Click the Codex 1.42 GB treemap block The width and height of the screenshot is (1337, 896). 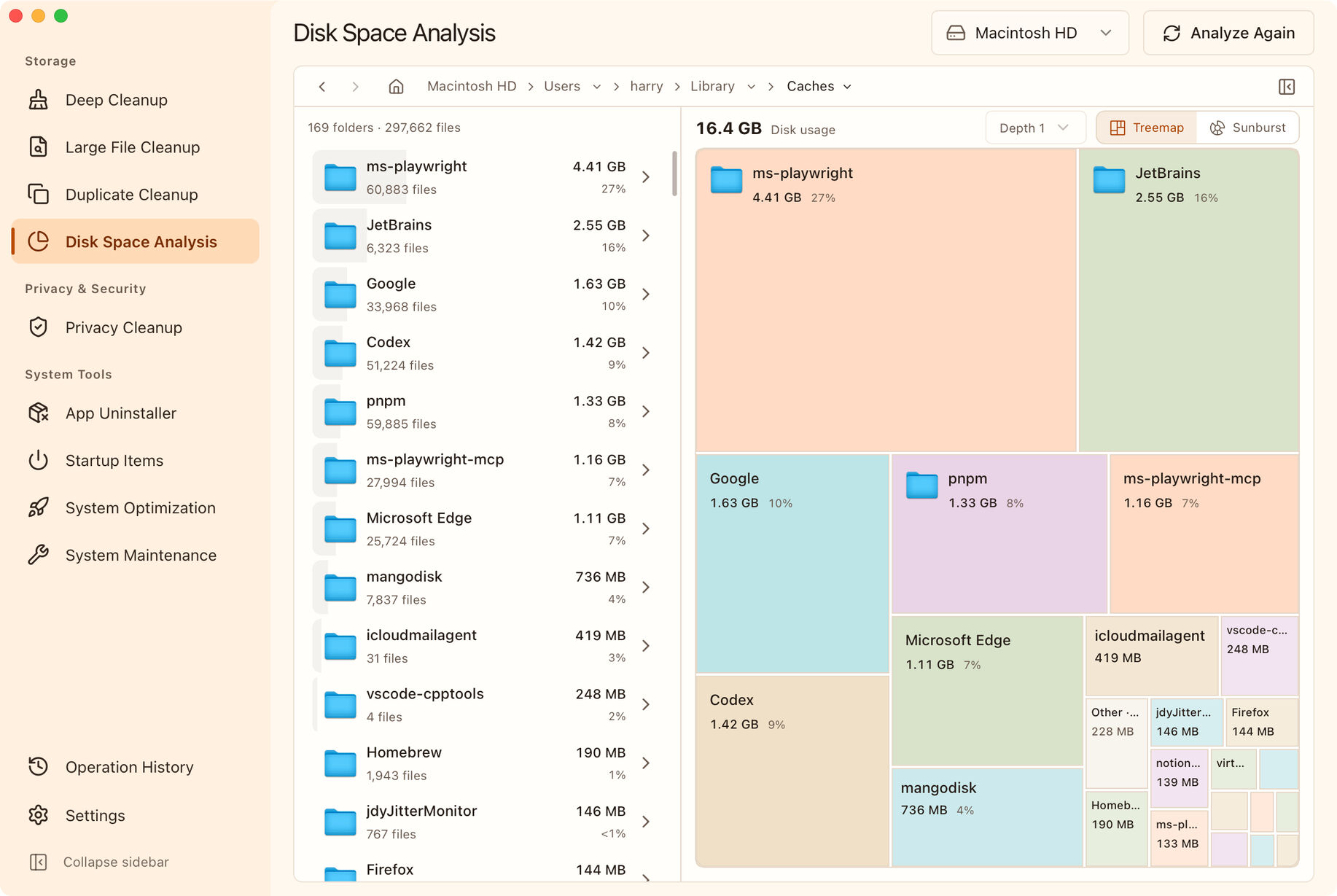coord(792,771)
